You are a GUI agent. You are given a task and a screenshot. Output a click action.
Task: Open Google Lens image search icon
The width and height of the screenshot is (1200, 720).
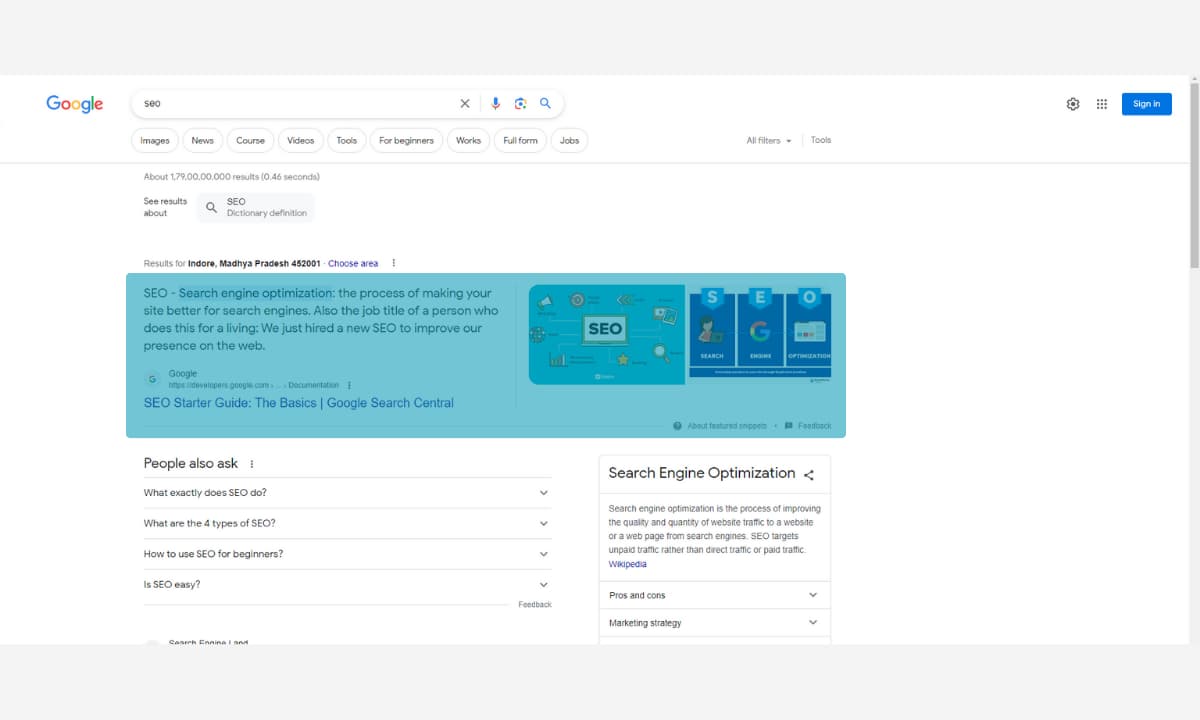pyautogui.click(x=520, y=103)
